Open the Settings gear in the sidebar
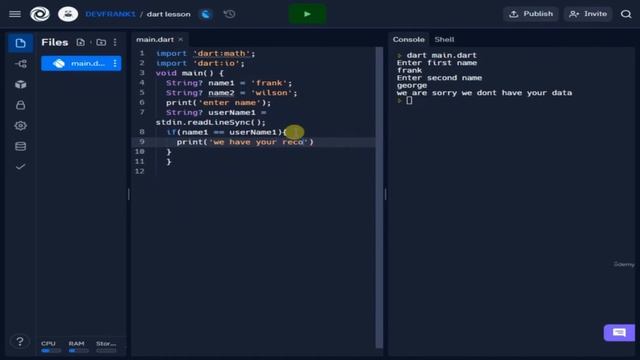Screen dimensions: 640x360 (20, 126)
